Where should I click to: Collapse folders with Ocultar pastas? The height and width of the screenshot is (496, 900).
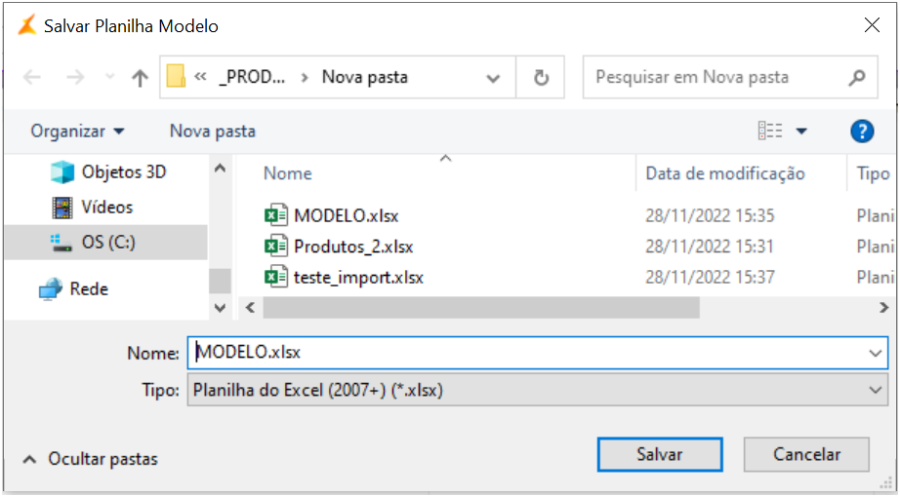(x=90, y=459)
